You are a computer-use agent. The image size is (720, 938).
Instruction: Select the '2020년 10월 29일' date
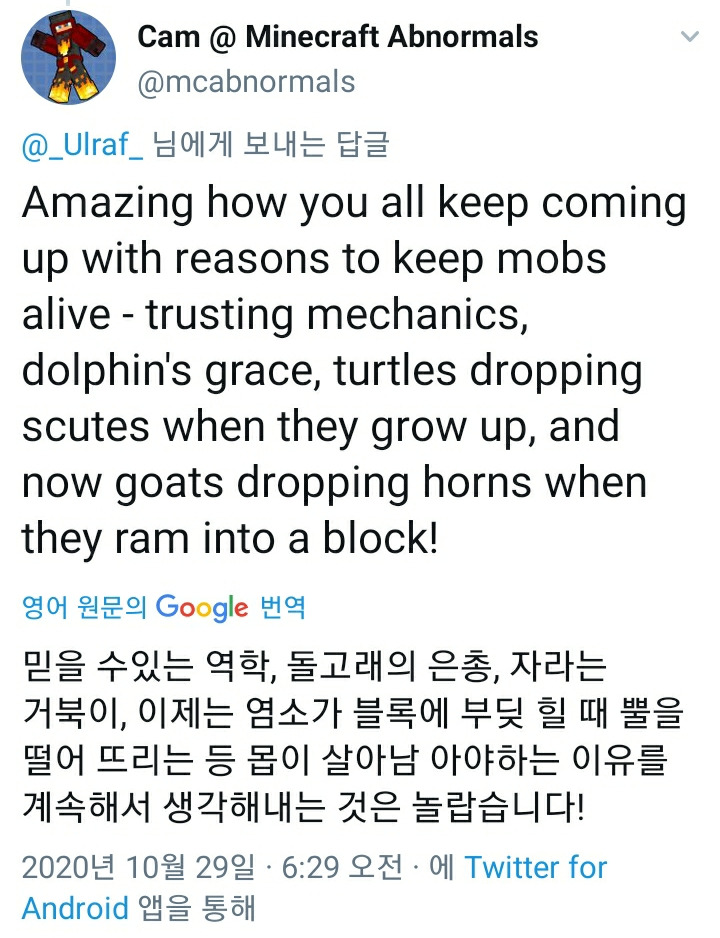[x=138, y=867]
